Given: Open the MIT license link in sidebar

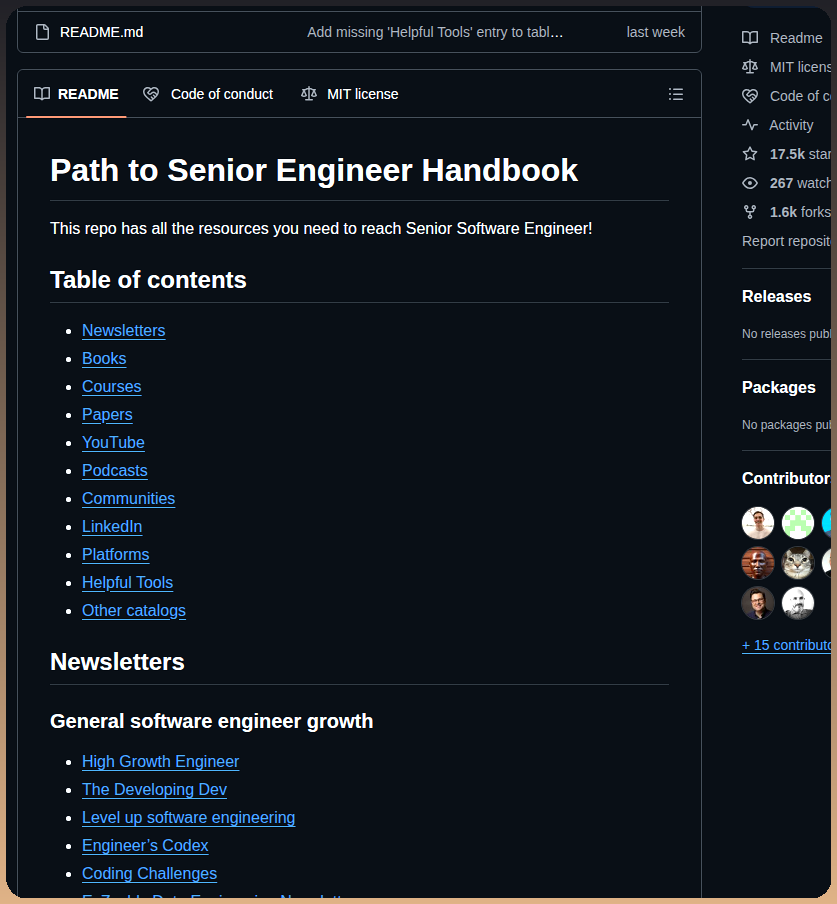Looking at the screenshot, I should click(x=800, y=67).
